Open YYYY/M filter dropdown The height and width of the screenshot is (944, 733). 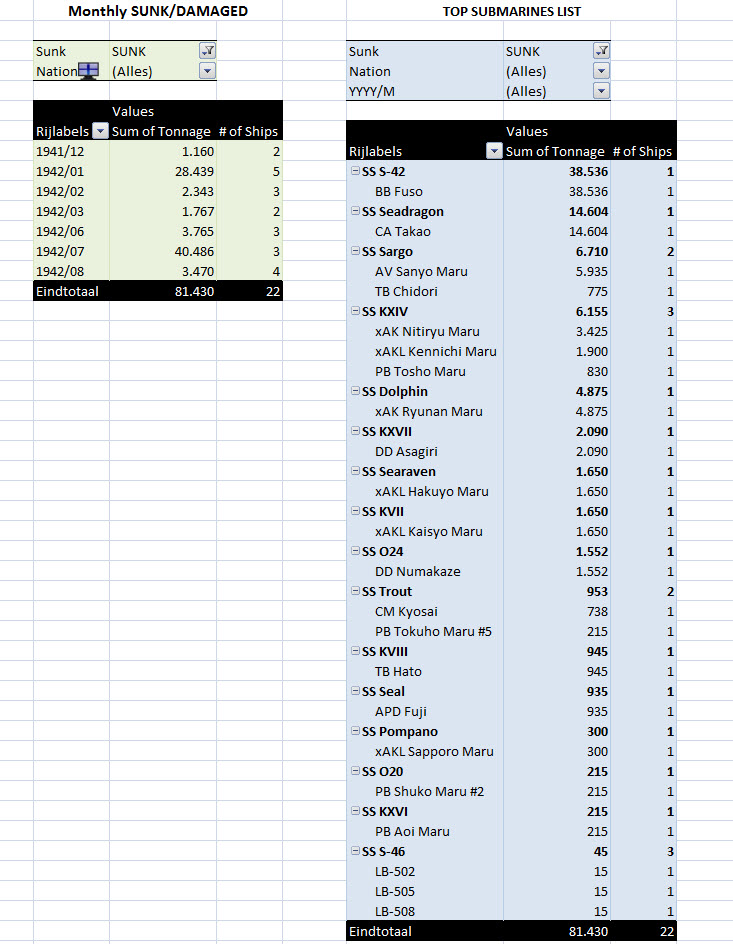pyautogui.click(x=601, y=91)
